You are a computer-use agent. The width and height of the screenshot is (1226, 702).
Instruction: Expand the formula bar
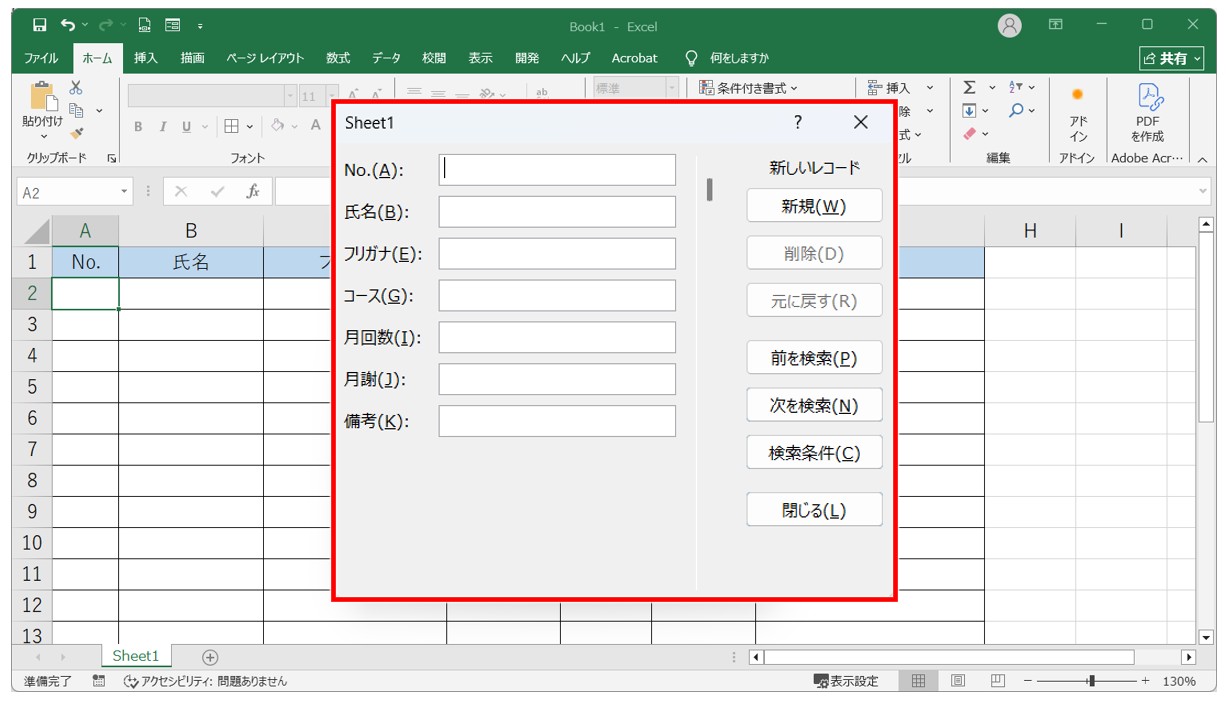pyautogui.click(x=1202, y=191)
